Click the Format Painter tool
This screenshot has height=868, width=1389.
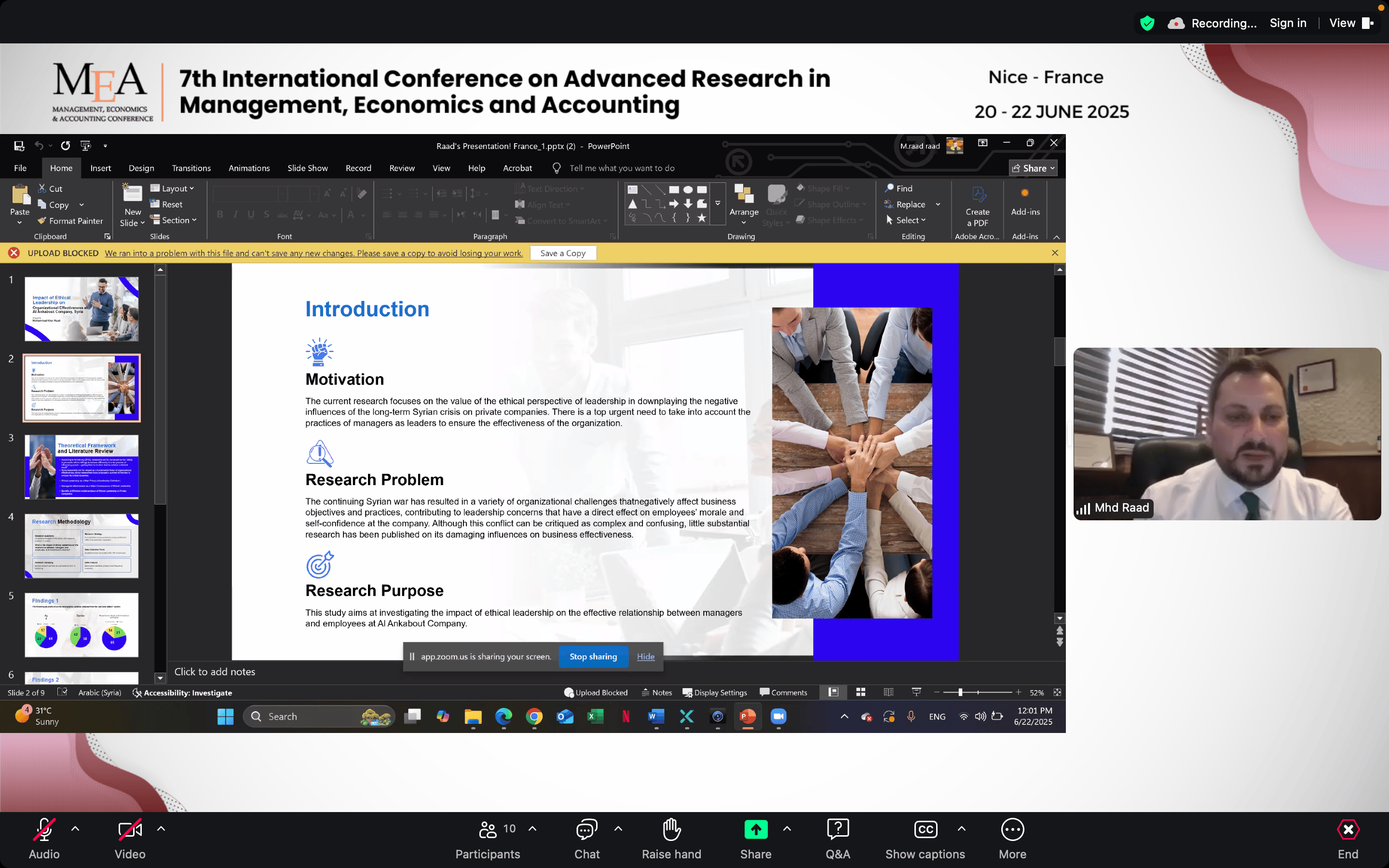click(70, 220)
